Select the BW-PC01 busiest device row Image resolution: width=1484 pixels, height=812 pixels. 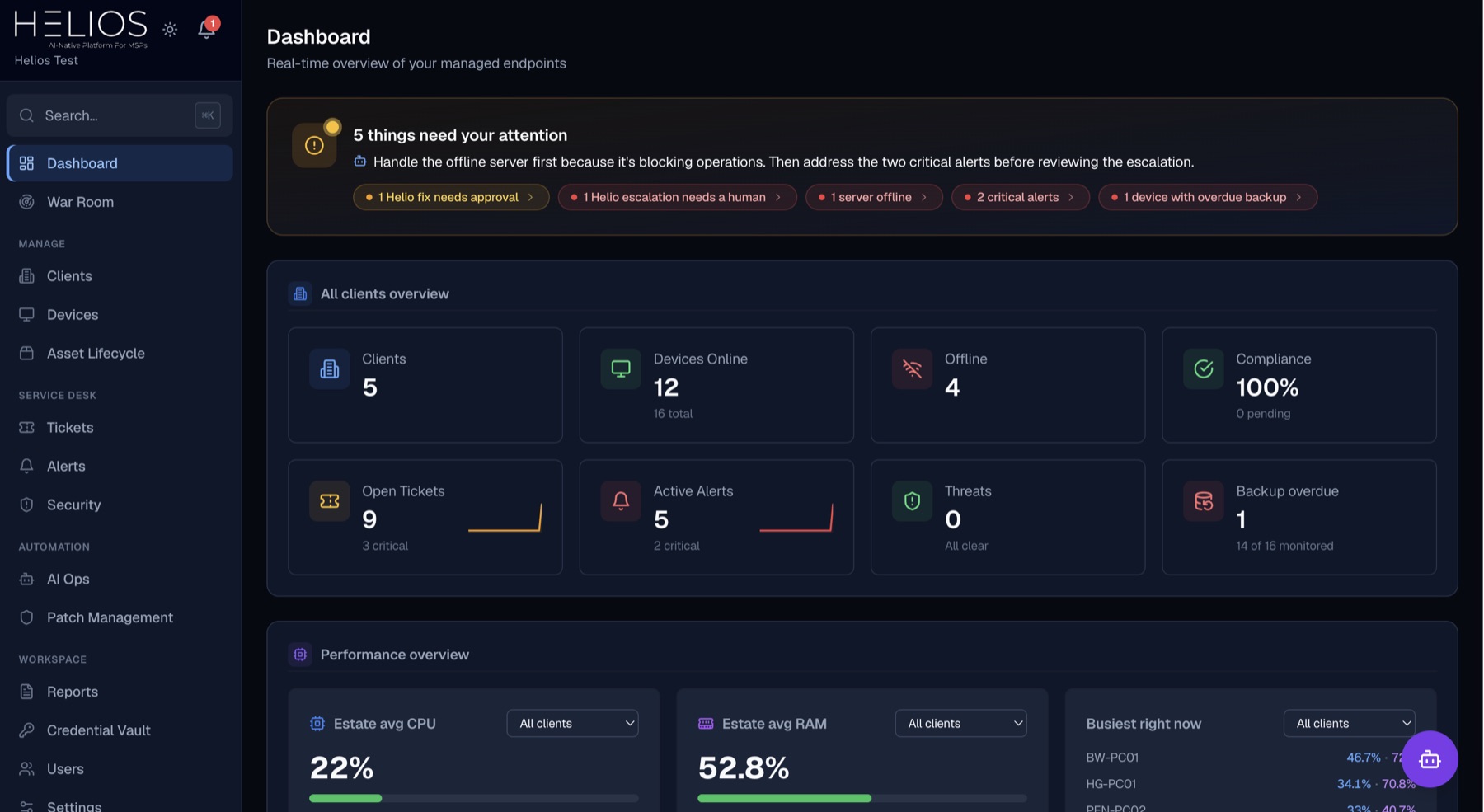click(x=1251, y=758)
